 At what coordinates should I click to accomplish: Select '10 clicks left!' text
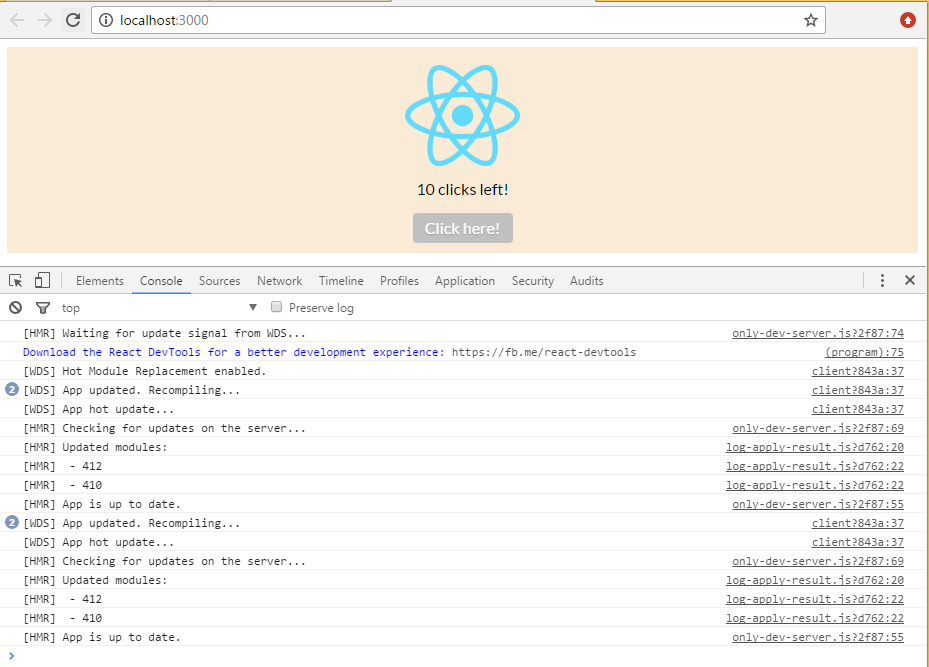(463, 190)
